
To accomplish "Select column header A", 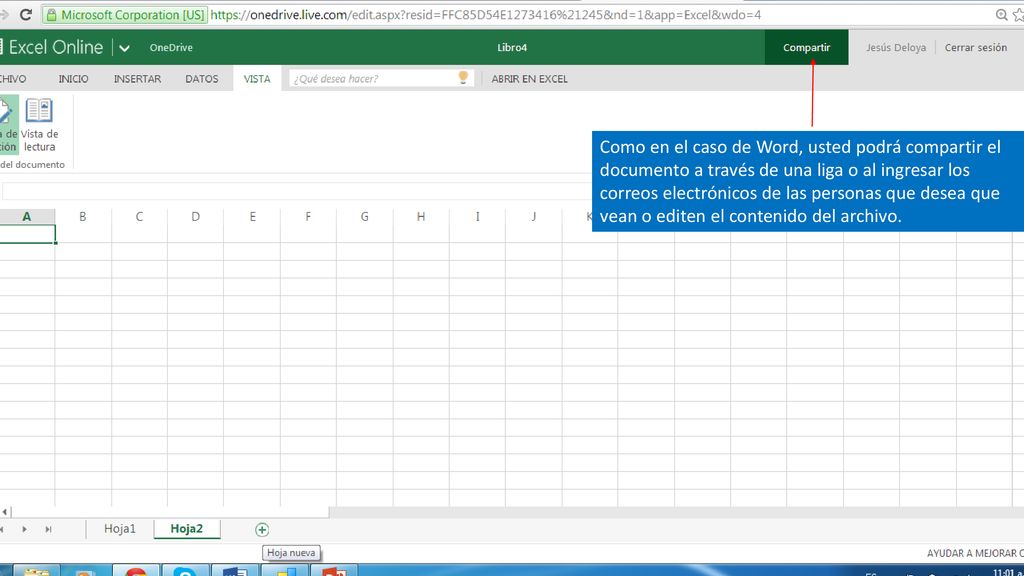I will click(x=27, y=216).
